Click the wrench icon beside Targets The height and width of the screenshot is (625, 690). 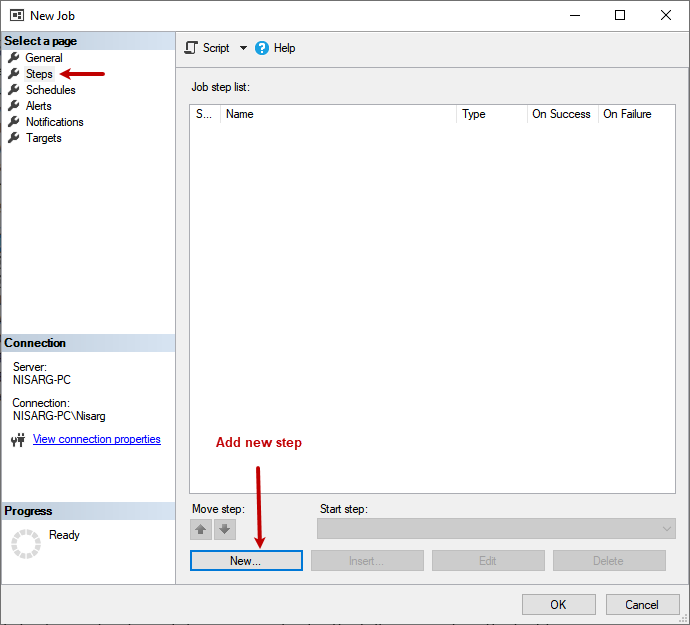coord(14,138)
